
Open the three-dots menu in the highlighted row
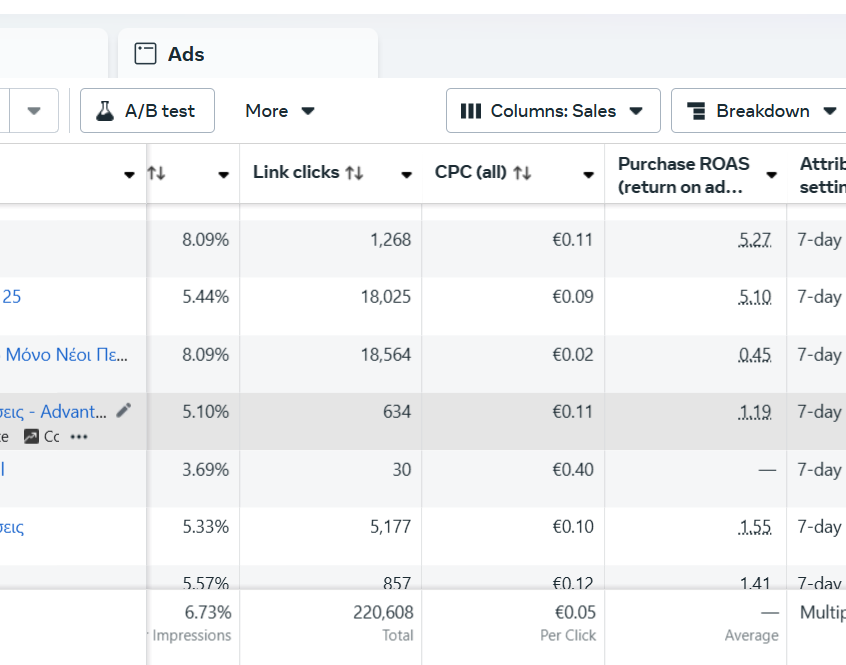coord(79,437)
